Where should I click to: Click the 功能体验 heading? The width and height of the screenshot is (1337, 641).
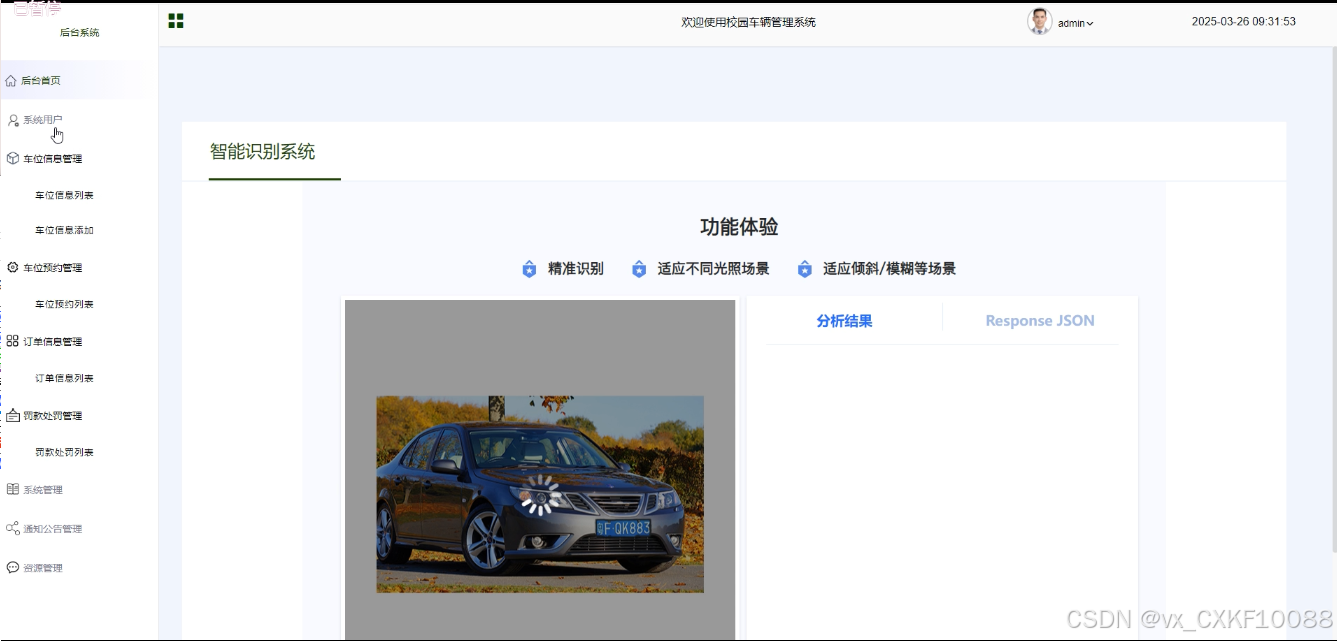(739, 227)
